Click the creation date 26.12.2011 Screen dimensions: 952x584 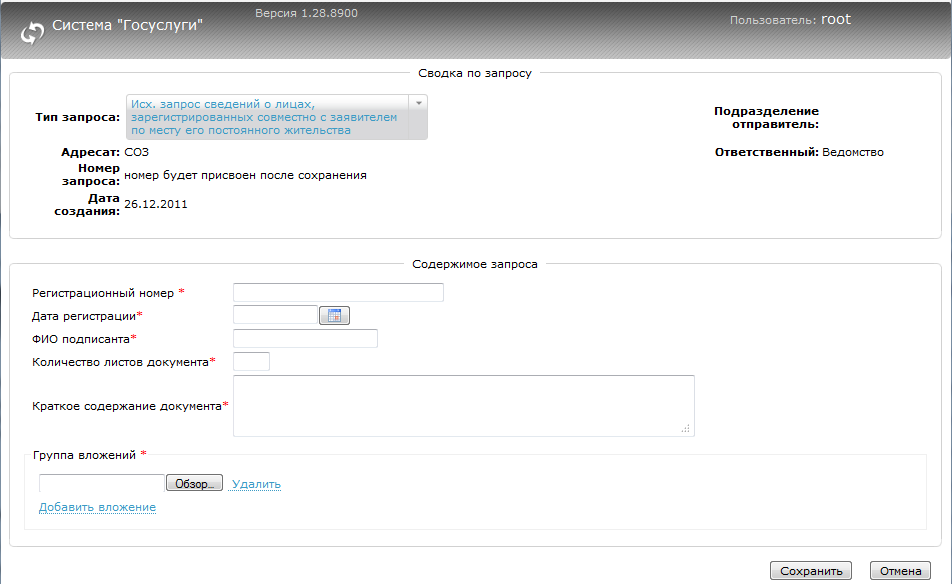point(156,204)
